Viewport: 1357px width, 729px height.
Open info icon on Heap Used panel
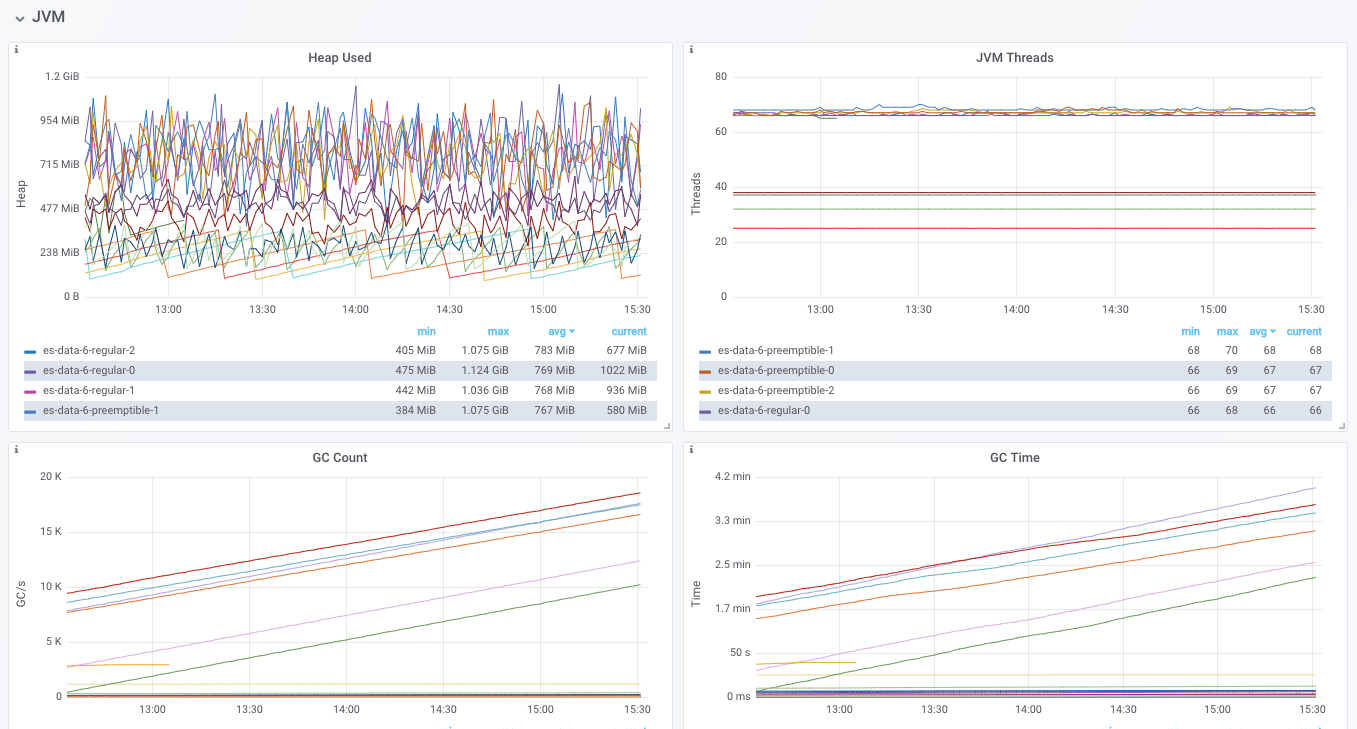16,49
